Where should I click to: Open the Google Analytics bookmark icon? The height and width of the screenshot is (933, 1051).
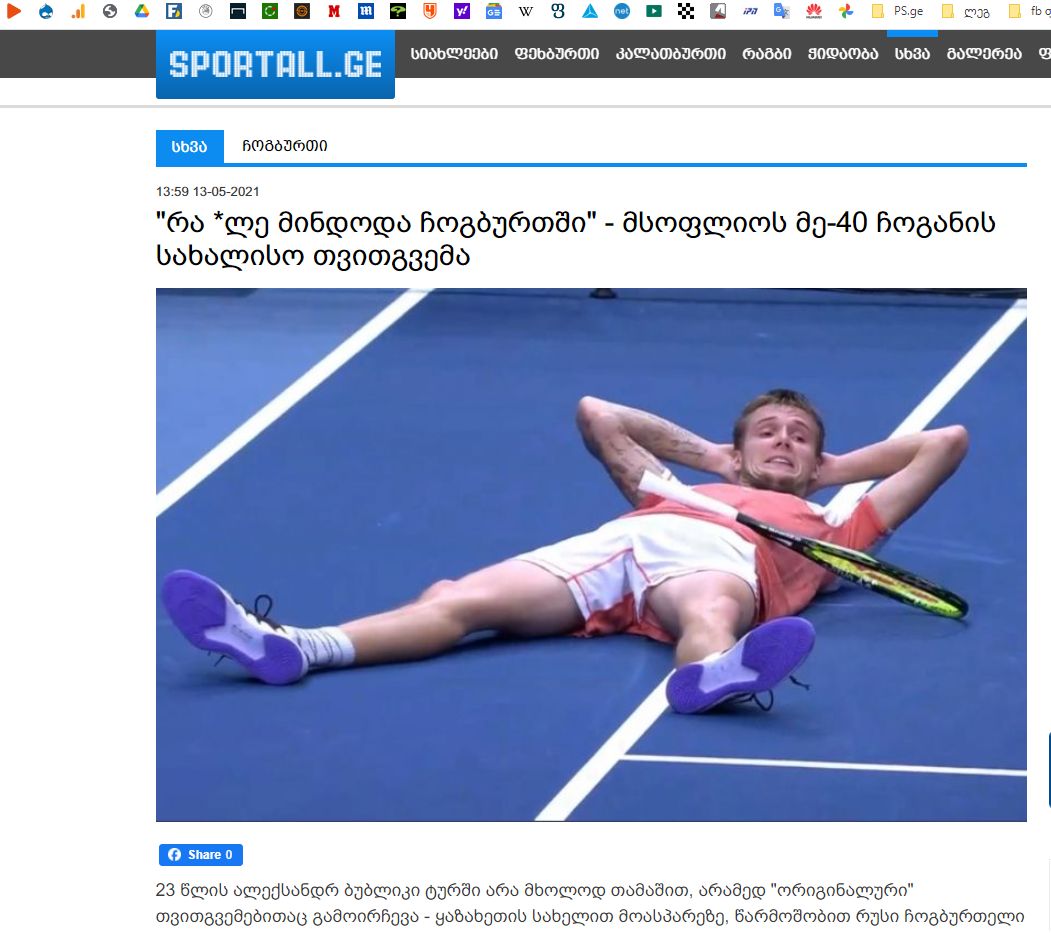coord(78,11)
